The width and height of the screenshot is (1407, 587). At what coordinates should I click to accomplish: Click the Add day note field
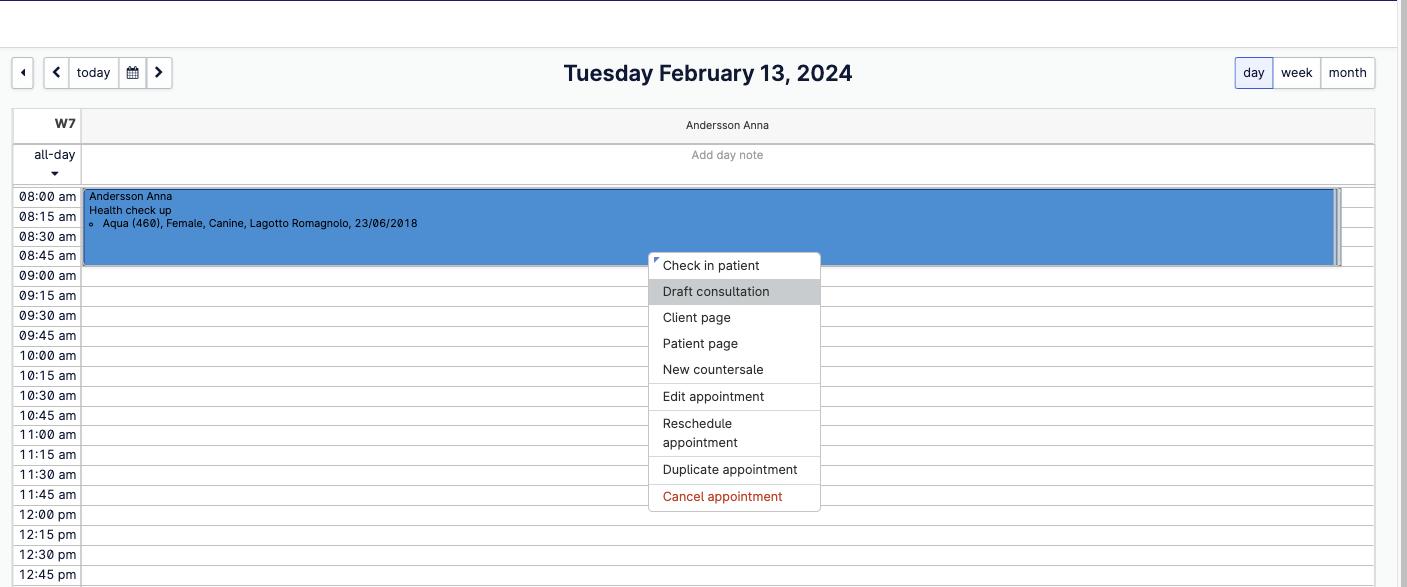pyautogui.click(x=727, y=156)
